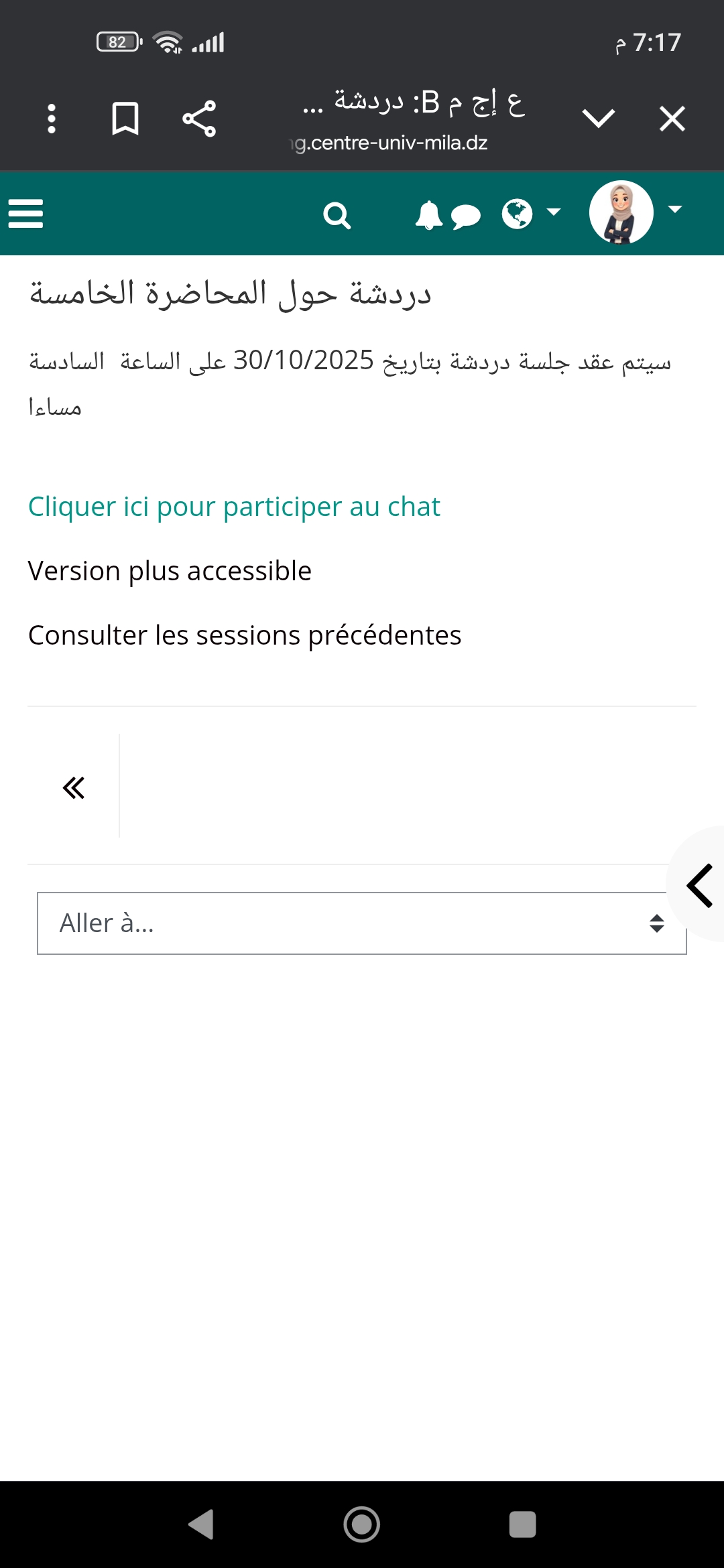The width and height of the screenshot is (724, 1568).
Task: Click the search magnifier icon
Action: 337,215
